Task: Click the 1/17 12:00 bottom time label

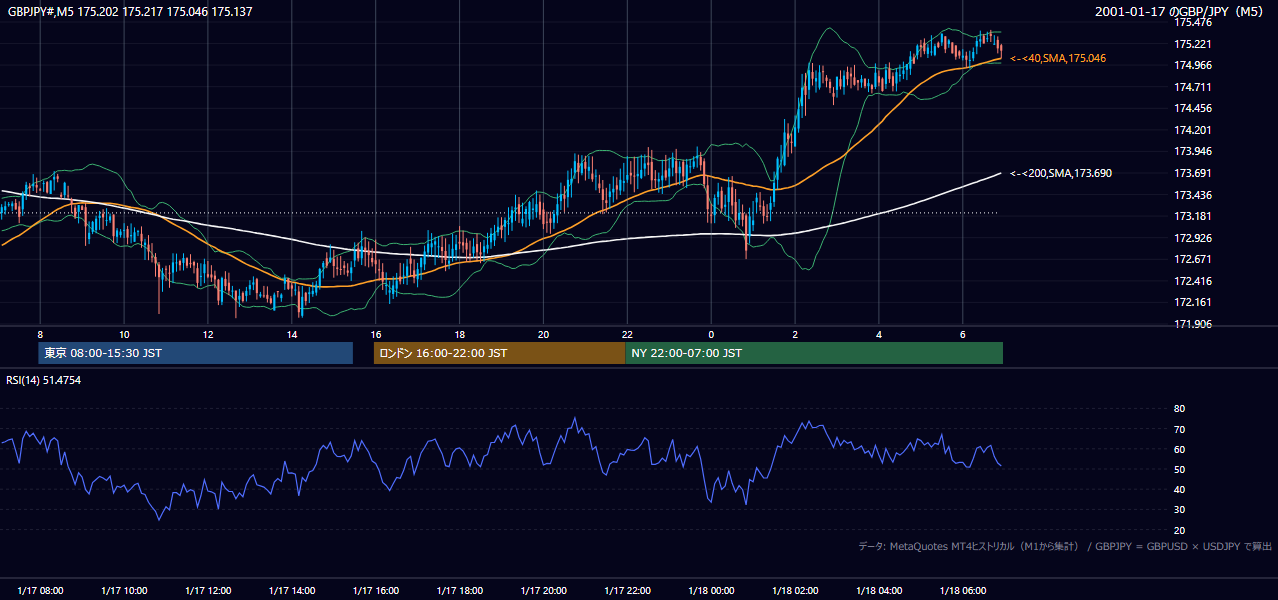Action: coord(208,591)
